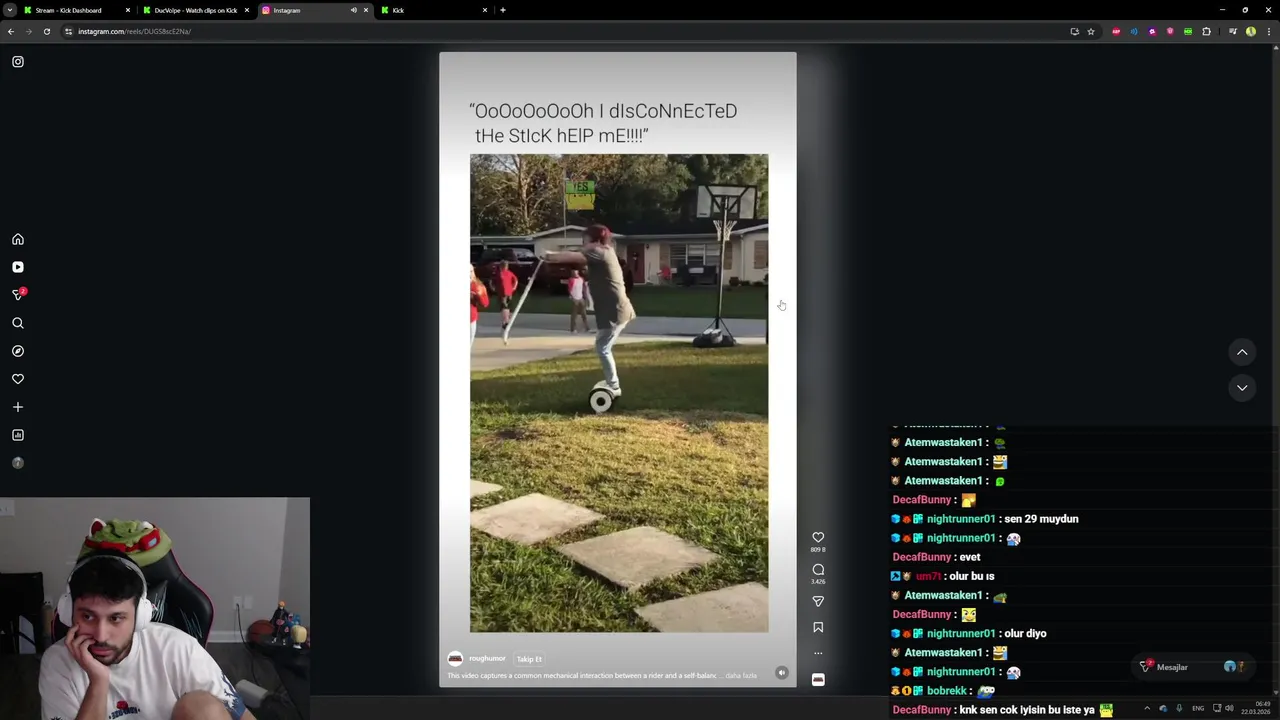Go to the previous reel with the up arrow
Screen dimensions: 1280x720
[x=1242, y=352]
